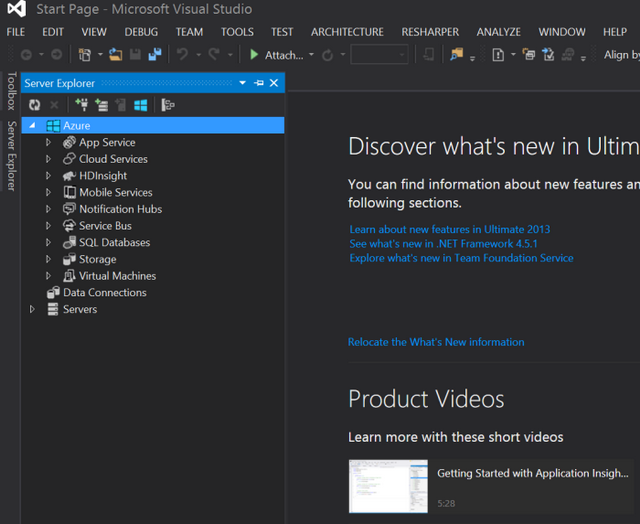Expand the HDInsight node
Screen dimensions: 640x524
[x=48, y=175]
